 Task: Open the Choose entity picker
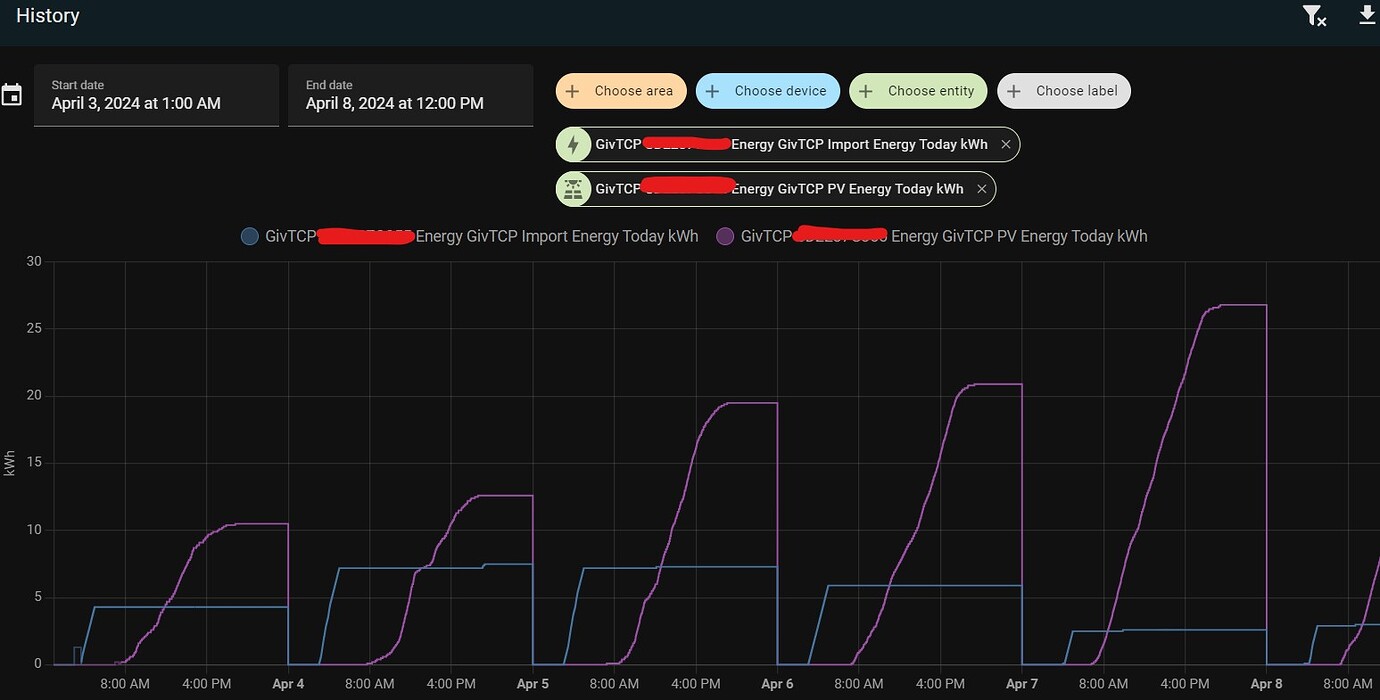click(918, 91)
